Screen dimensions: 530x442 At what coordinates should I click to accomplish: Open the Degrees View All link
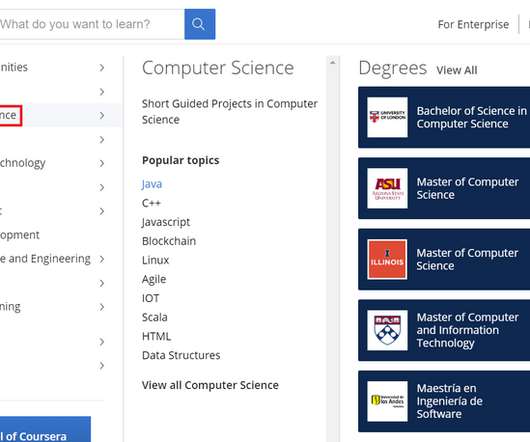pyautogui.click(x=457, y=70)
